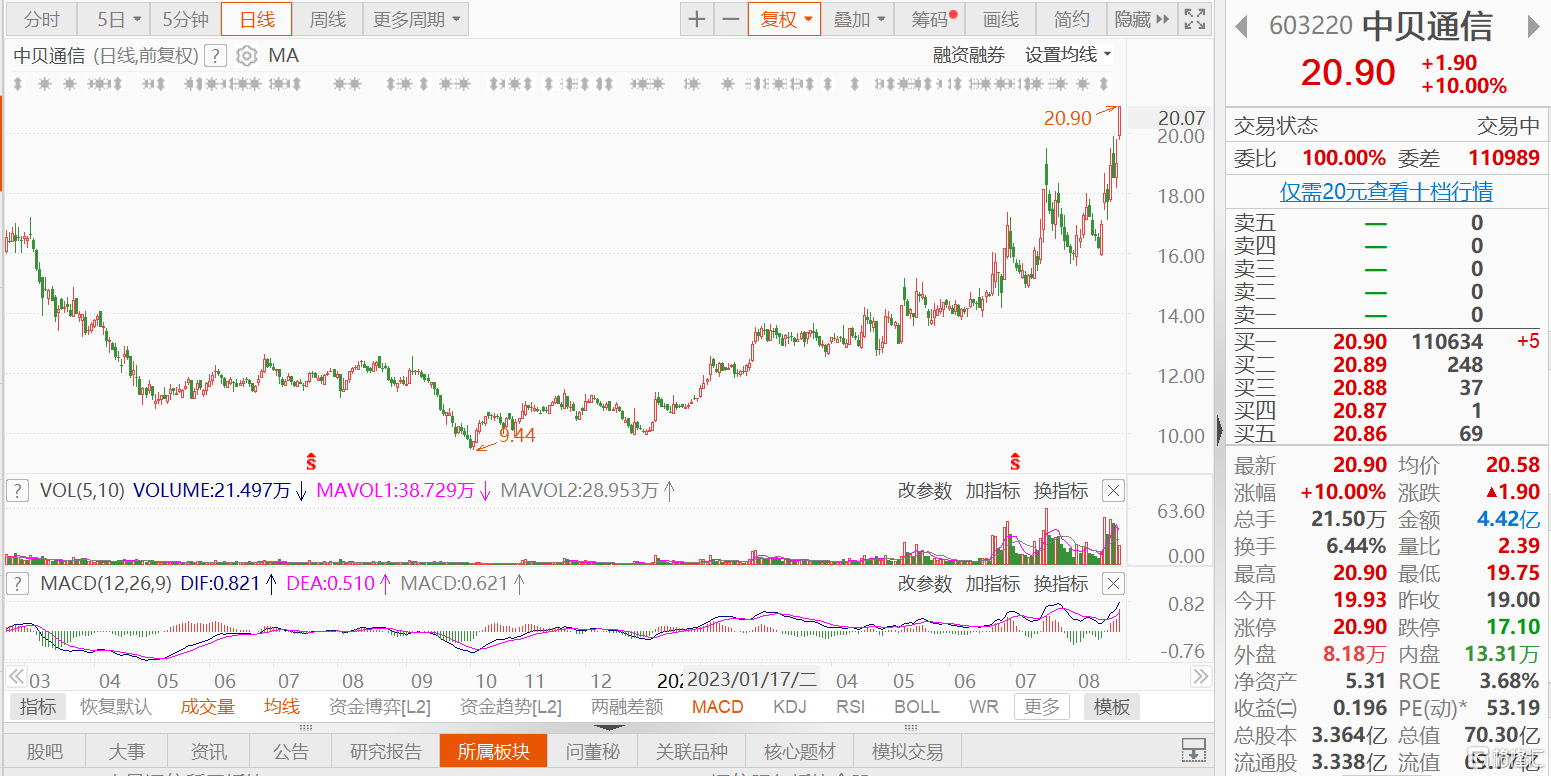
Task: Toggle fullscreen chart expand icon
Action: [x=1194, y=19]
